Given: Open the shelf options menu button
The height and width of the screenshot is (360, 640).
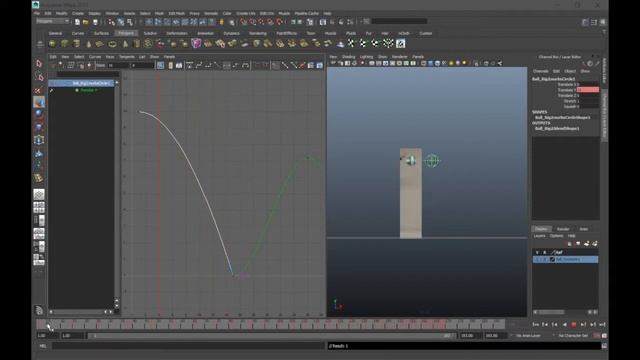Looking at the screenshot, I should 40,43.
